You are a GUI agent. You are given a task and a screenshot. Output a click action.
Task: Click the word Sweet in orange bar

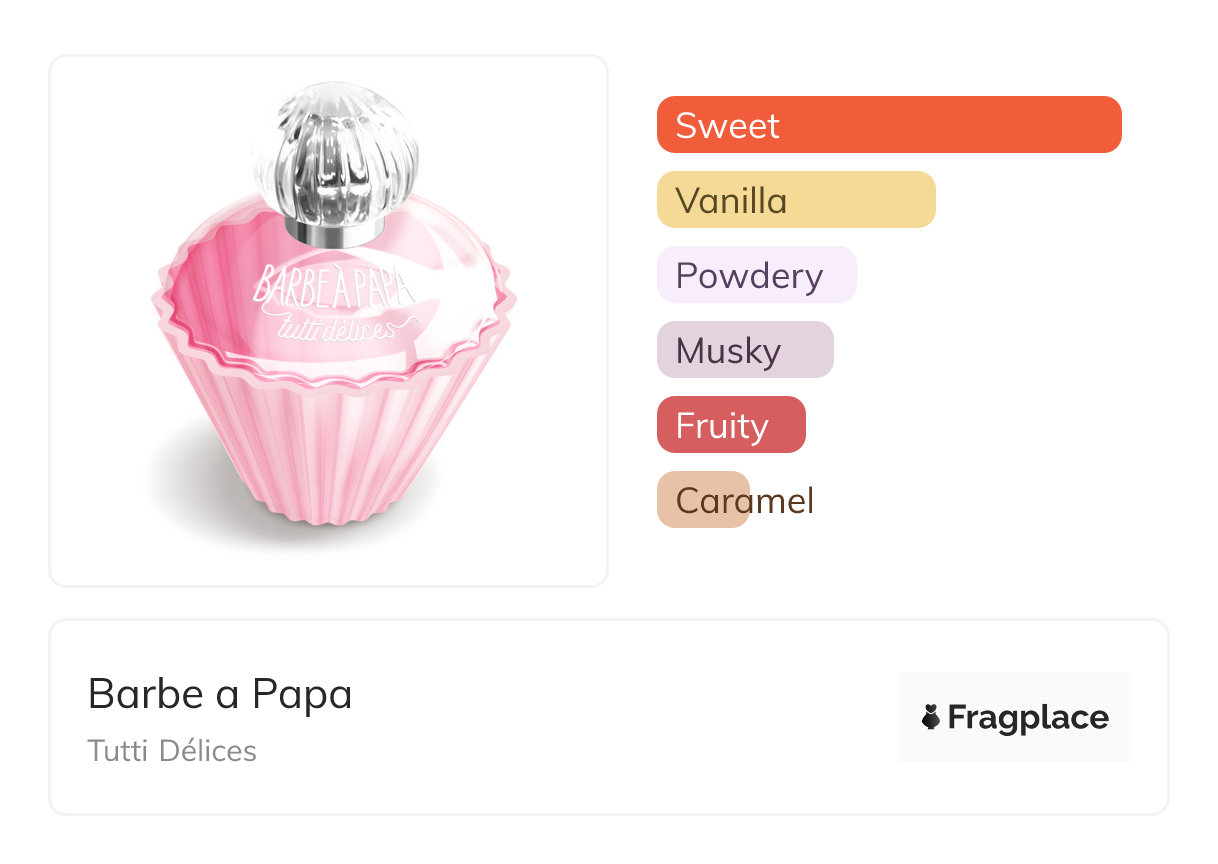point(727,125)
